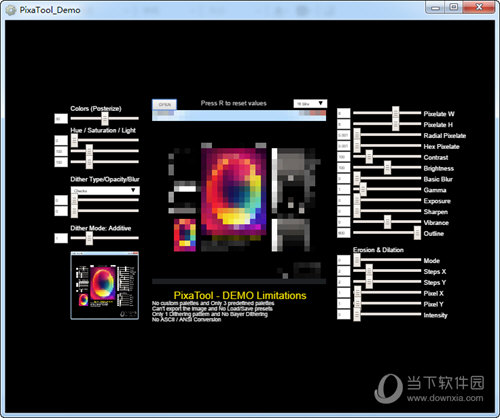
Task: Click the Erosion Mode value box
Action: point(344,260)
